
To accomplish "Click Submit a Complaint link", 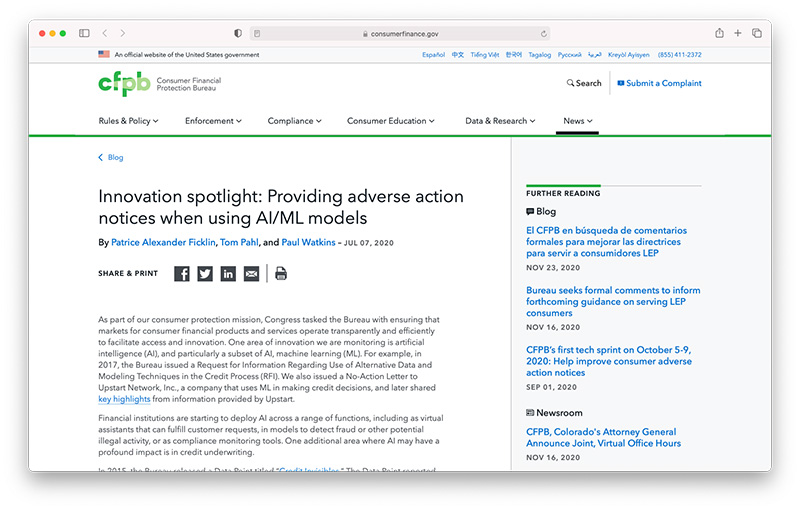I will 659,83.
